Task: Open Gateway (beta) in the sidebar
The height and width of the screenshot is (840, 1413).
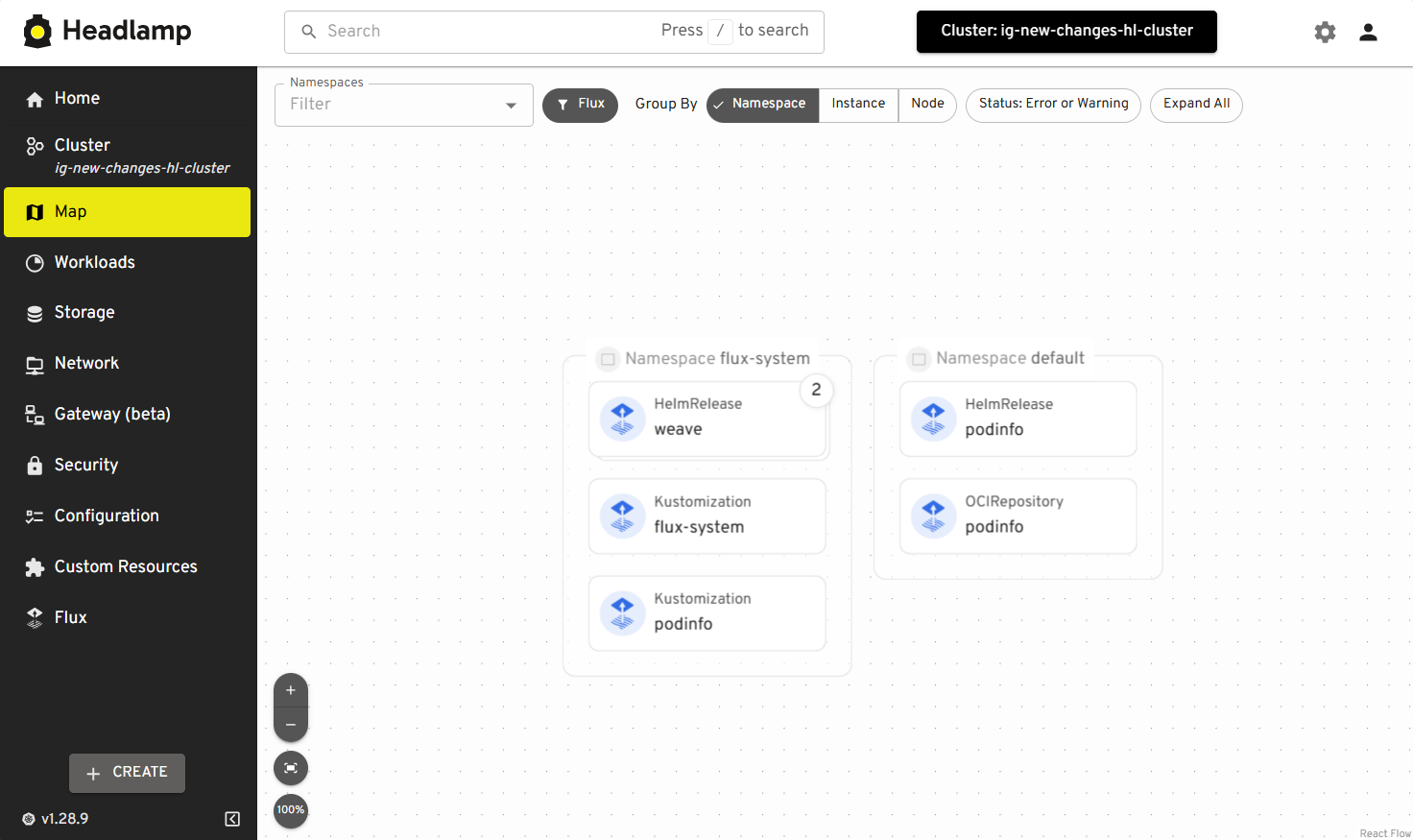Action: (127, 415)
